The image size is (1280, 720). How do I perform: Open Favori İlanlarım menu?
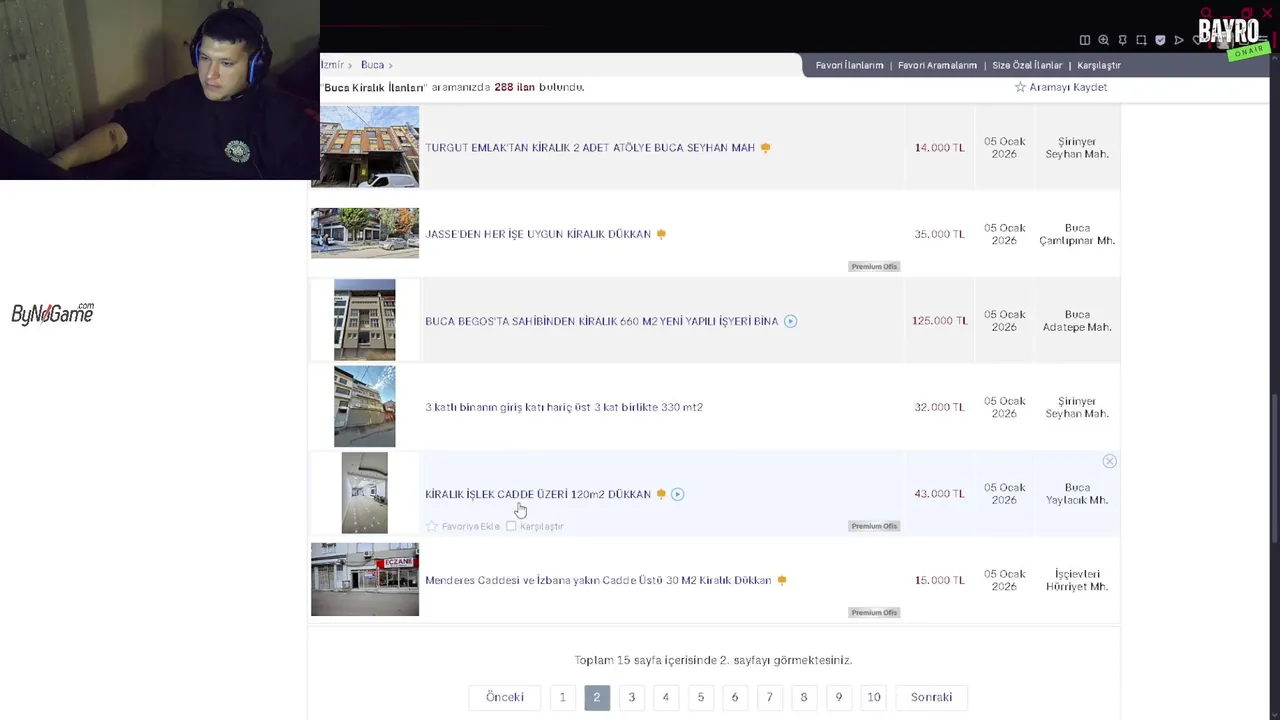point(849,65)
